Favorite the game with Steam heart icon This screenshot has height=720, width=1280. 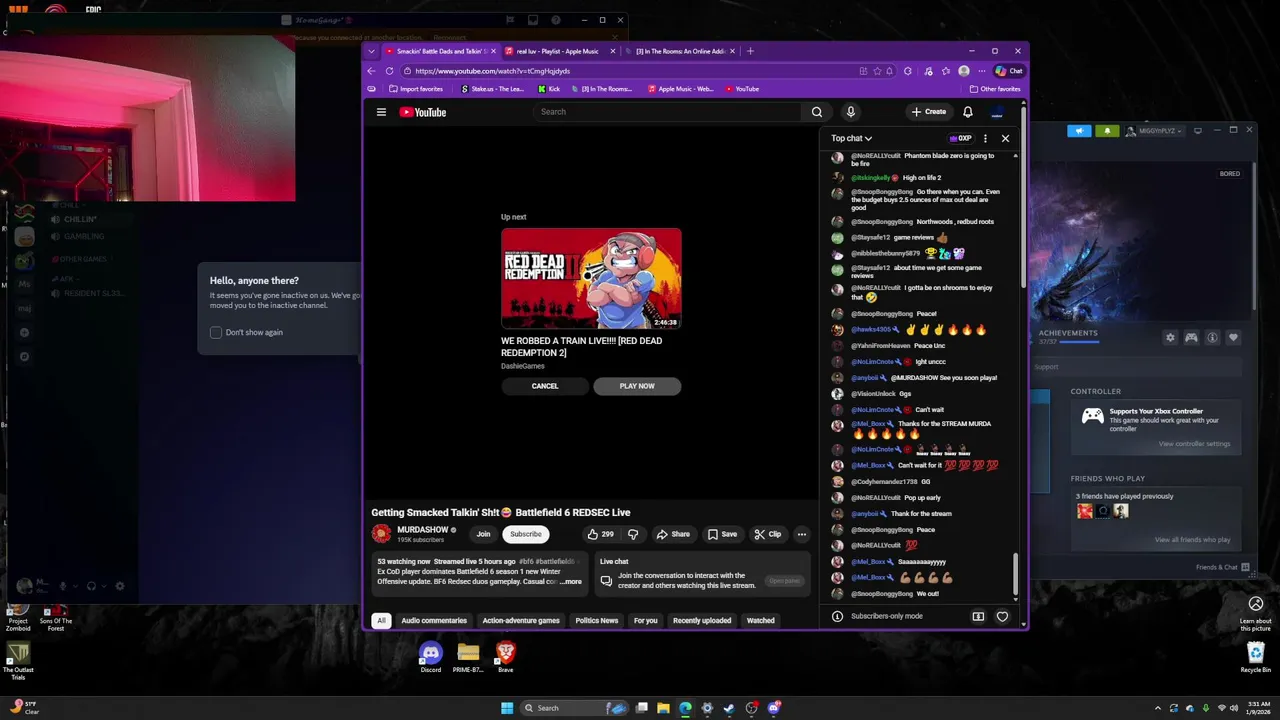pos(1233,338)
